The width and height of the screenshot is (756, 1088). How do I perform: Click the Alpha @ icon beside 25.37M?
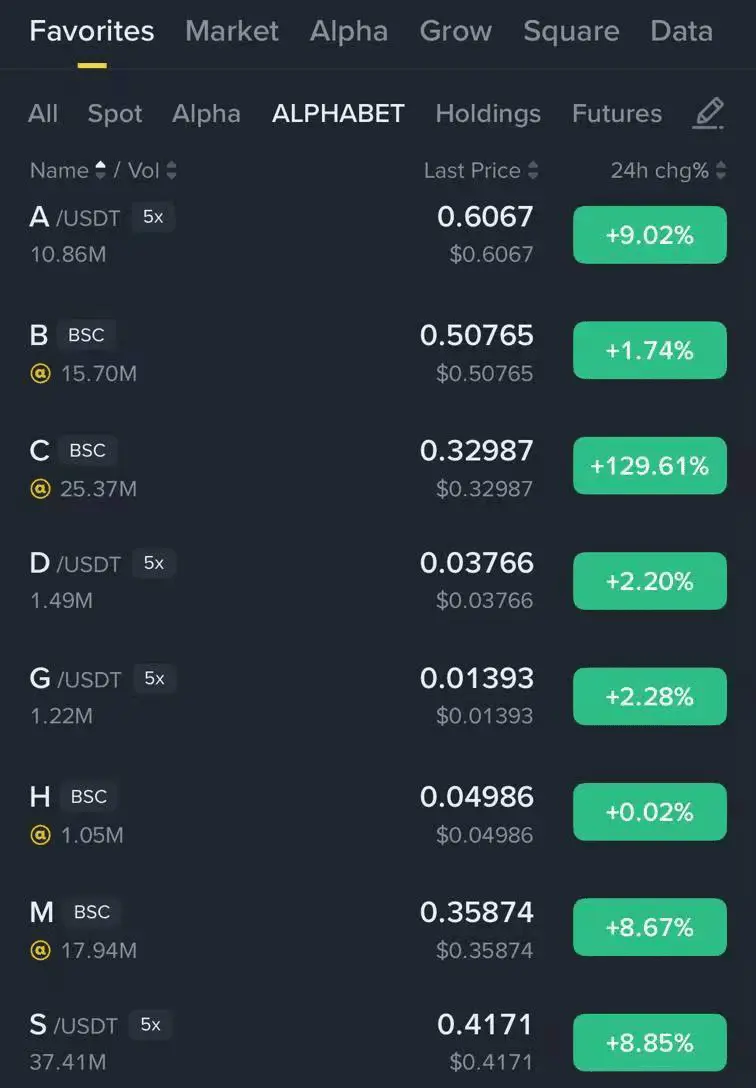[41, 488]
